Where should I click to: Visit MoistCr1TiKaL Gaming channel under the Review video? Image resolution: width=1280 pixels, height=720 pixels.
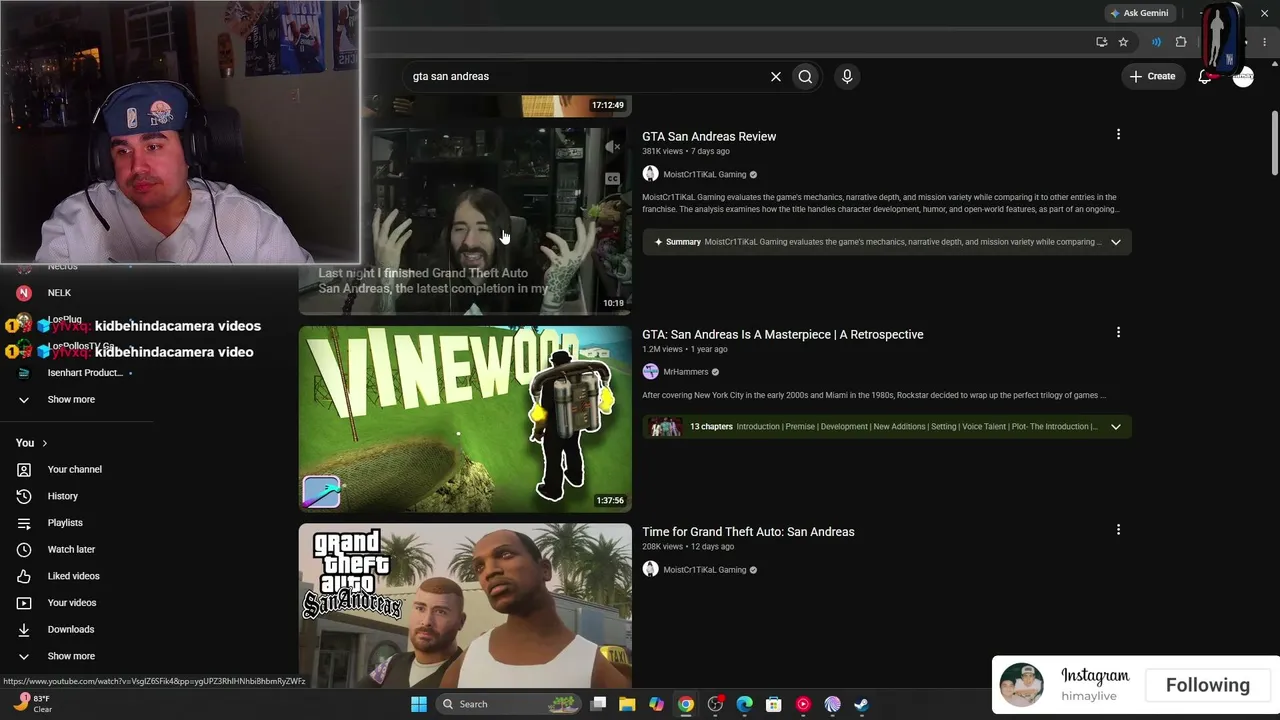(705, 174)
